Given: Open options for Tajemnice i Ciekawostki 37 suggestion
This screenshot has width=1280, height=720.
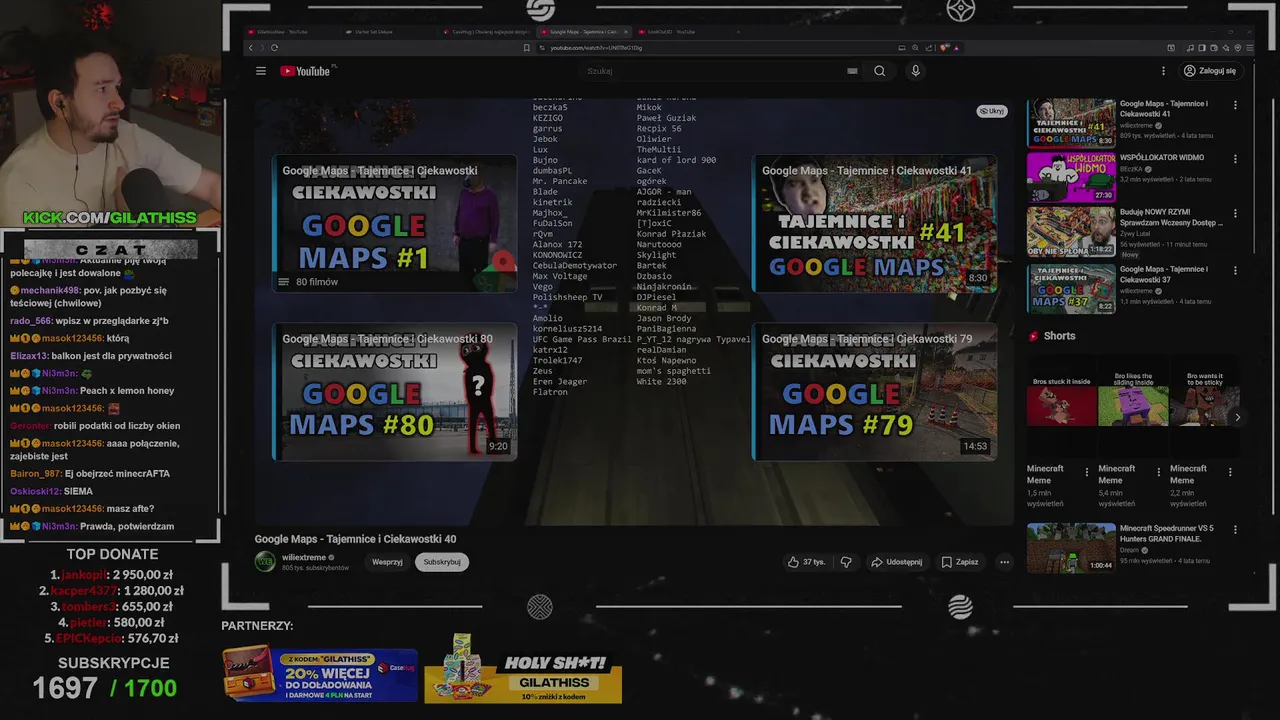Looking at the screenshot, I should pos(1235,270).
